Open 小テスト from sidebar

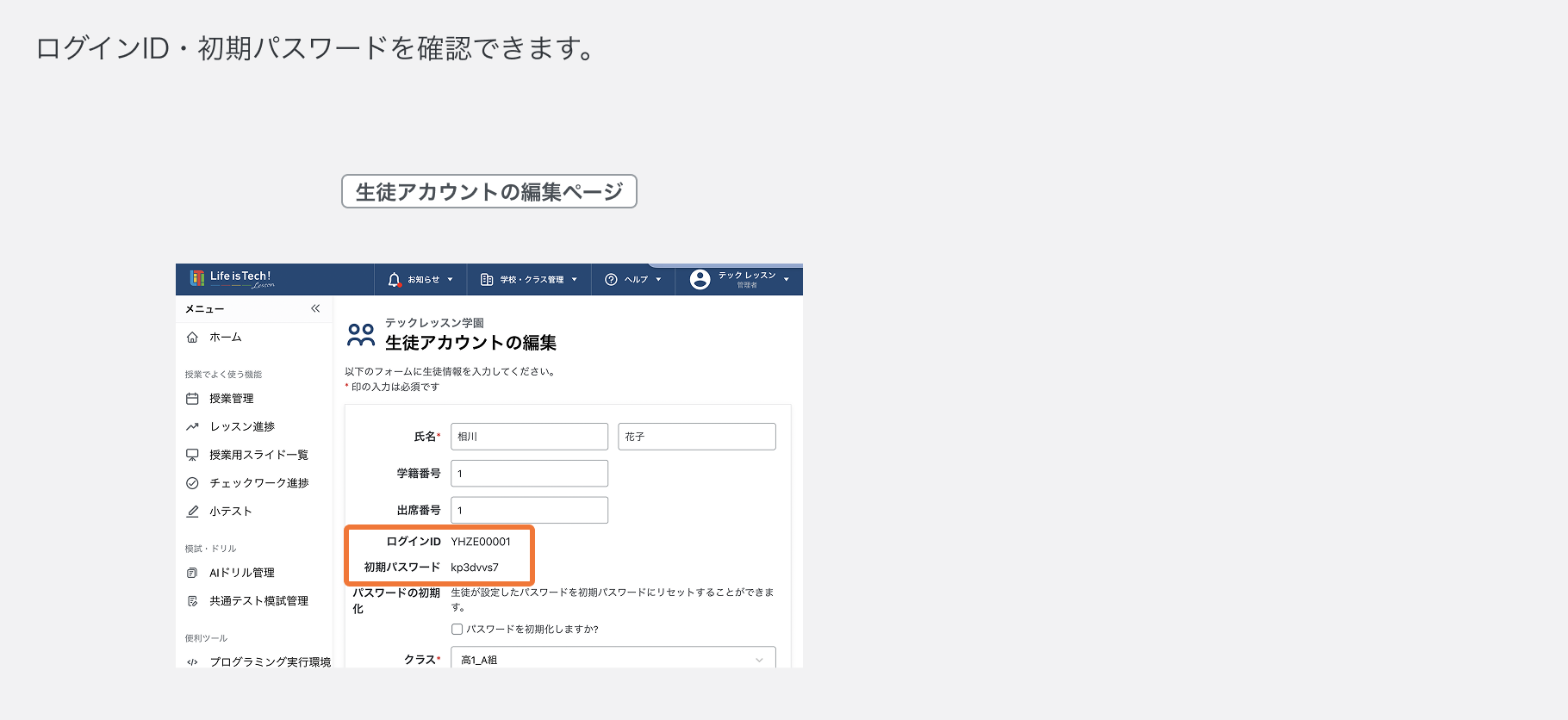tap(231, 512)
